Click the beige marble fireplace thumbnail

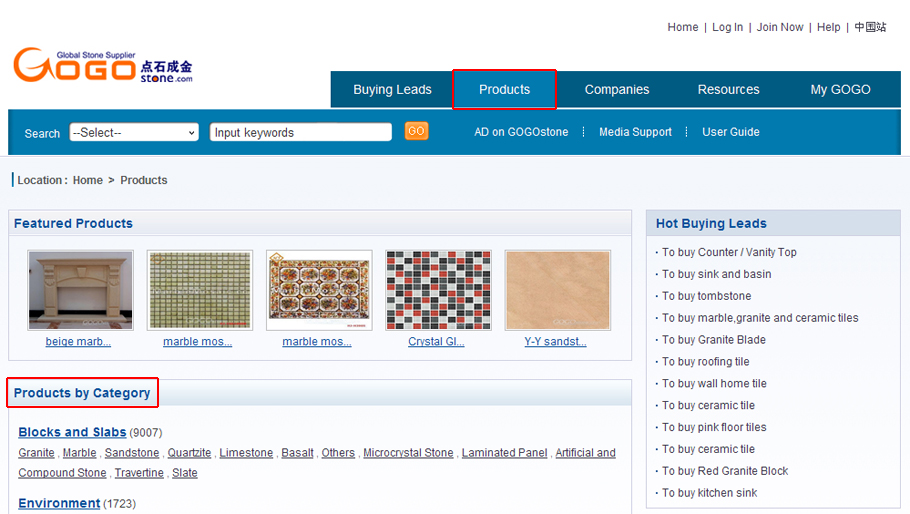[80, 290]
